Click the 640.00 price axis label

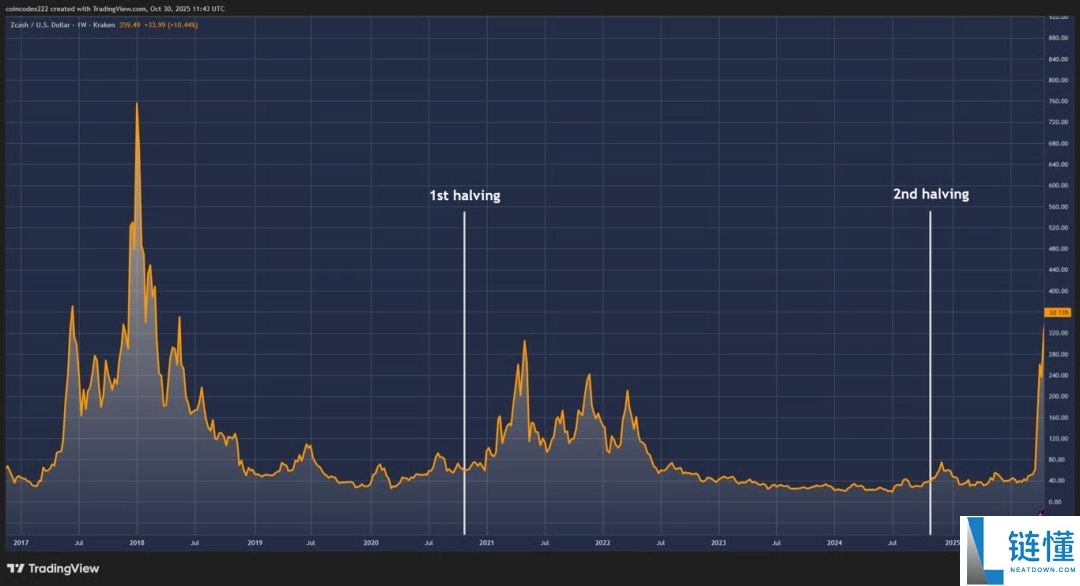(1057, 165)
